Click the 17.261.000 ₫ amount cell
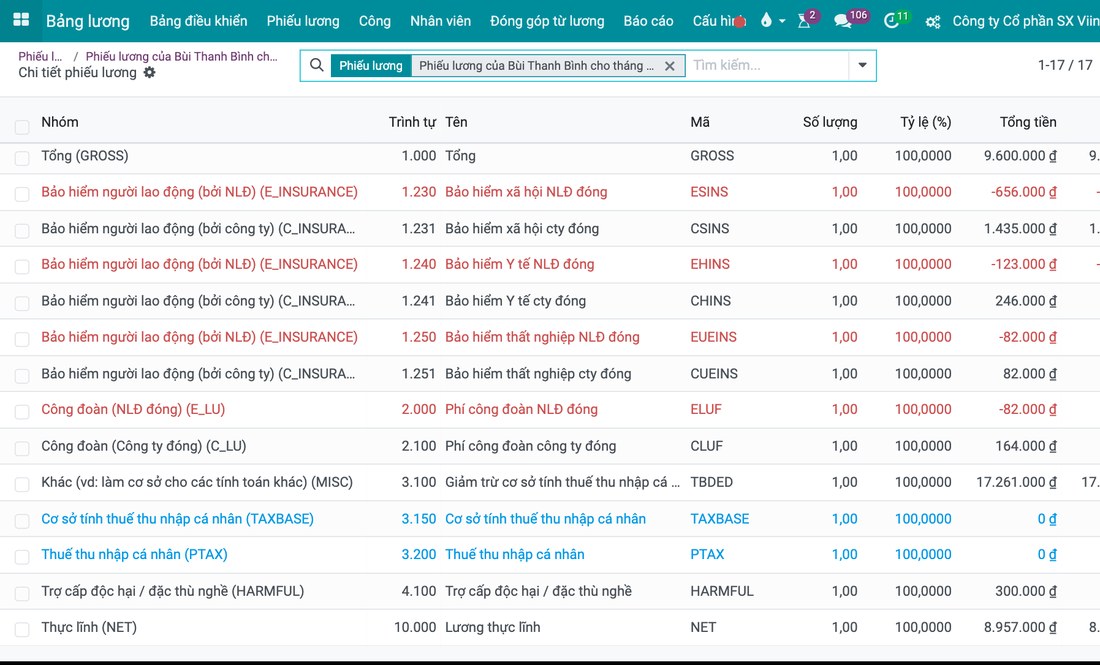Viewport: 1100px width, 665px height. tap(1016, 482)
